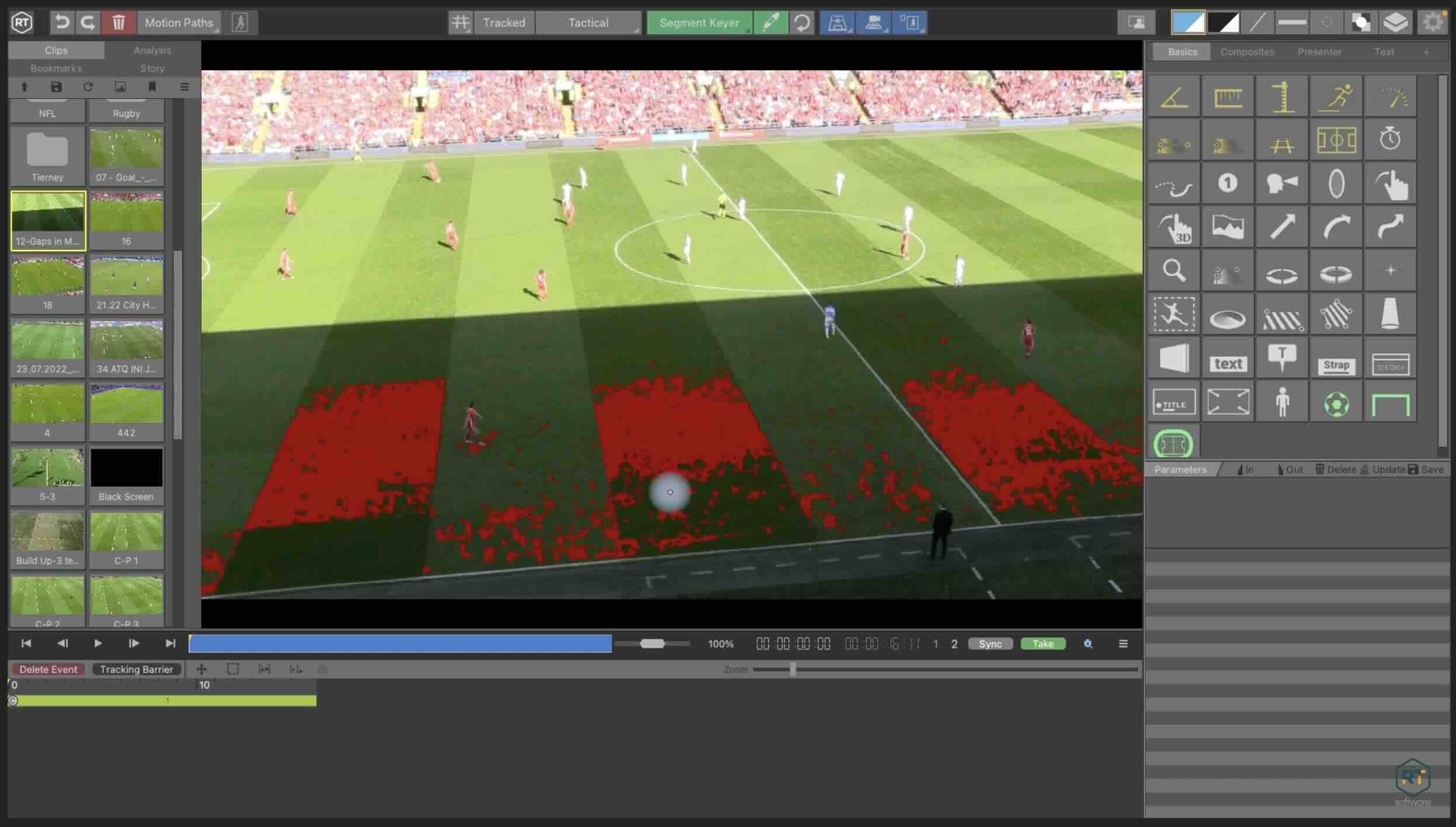Open the football pitch overlay tool
Image resolution: width=1456 pixels, height=827 pixels.
pyautogui.click(x=1337, y=139)
